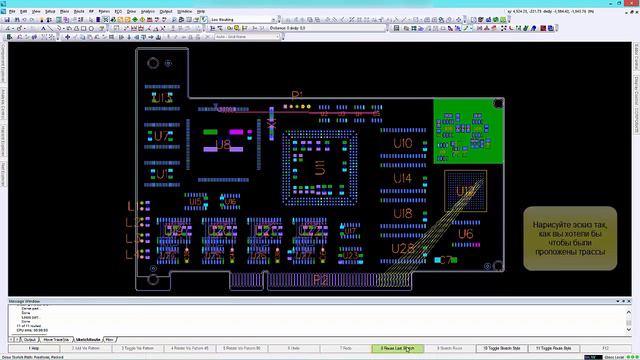Viewport: 640px width, 360px height.
Task: Click the green plane area at top right
Action: (x=468, y=131)
